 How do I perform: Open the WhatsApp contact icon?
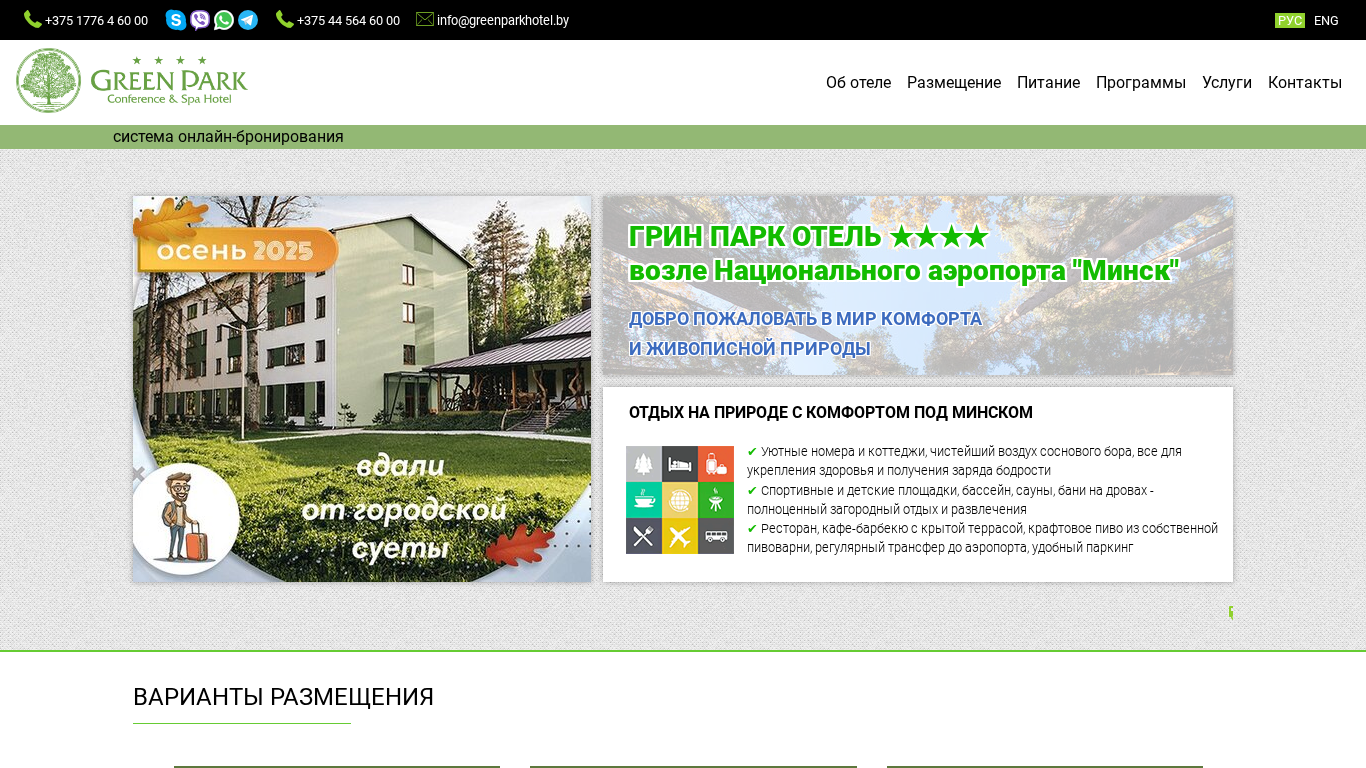224,20
